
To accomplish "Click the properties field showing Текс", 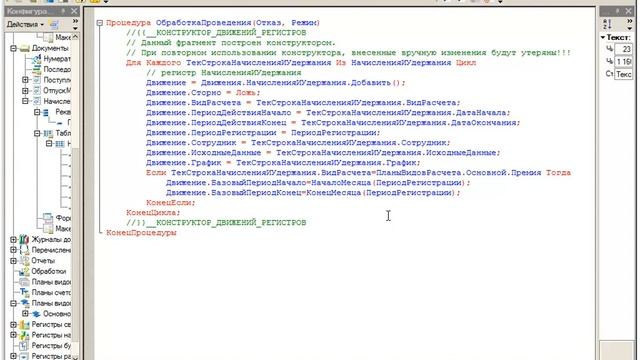I will [x=623, y=74].
